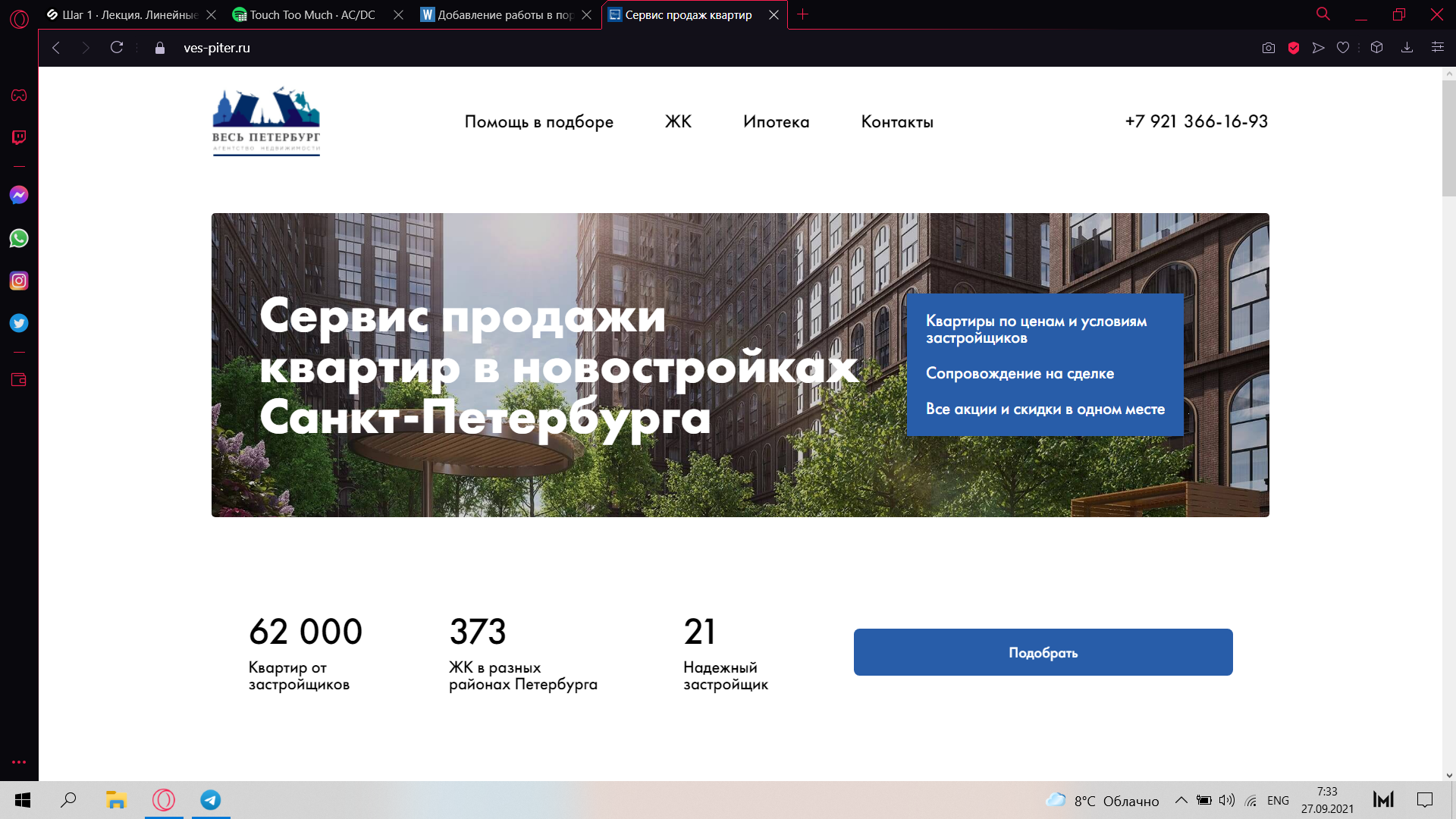
Task: Open Ипотека menu item
Action: point(776,121)
